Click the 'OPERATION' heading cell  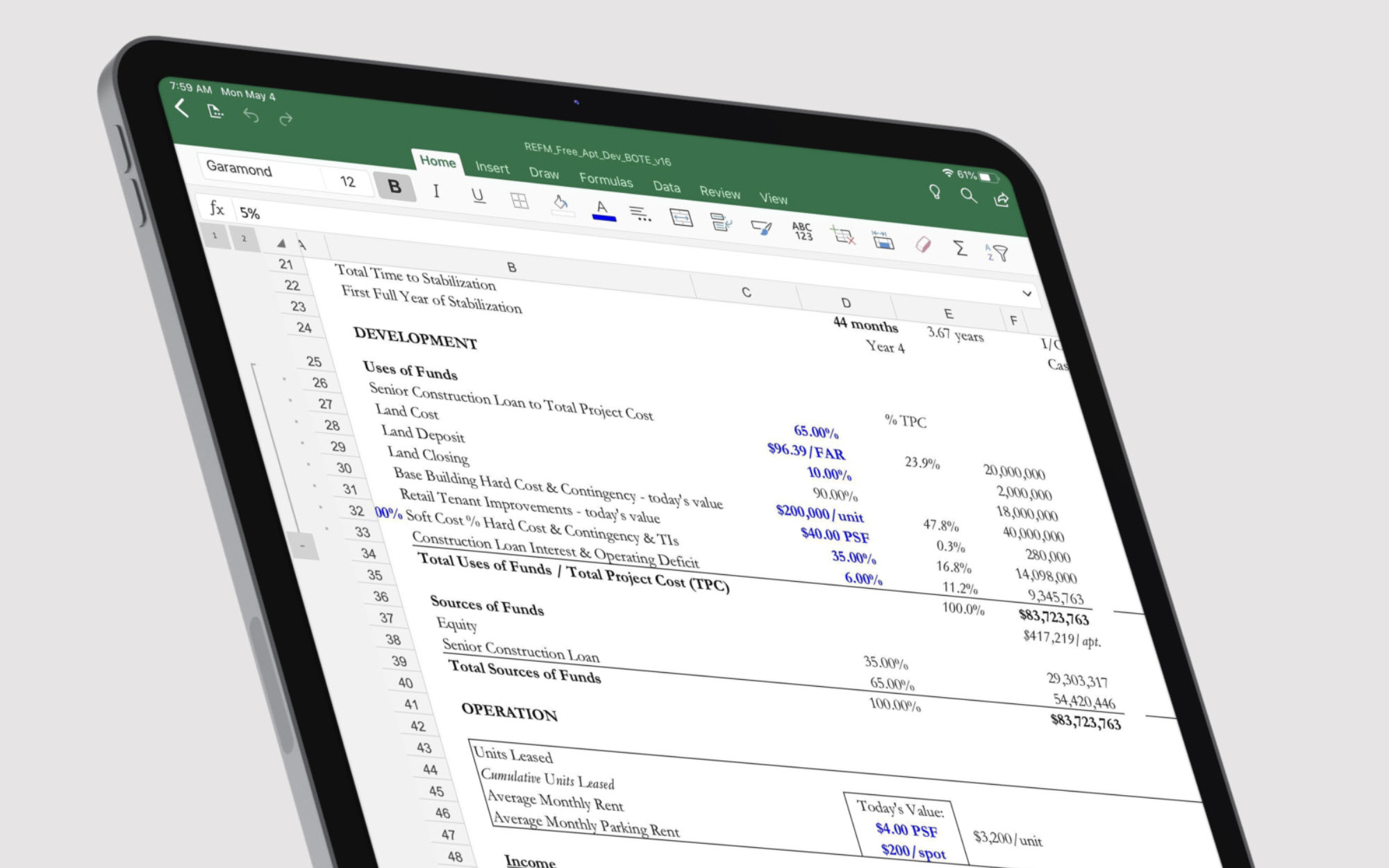tap(509, 711)
